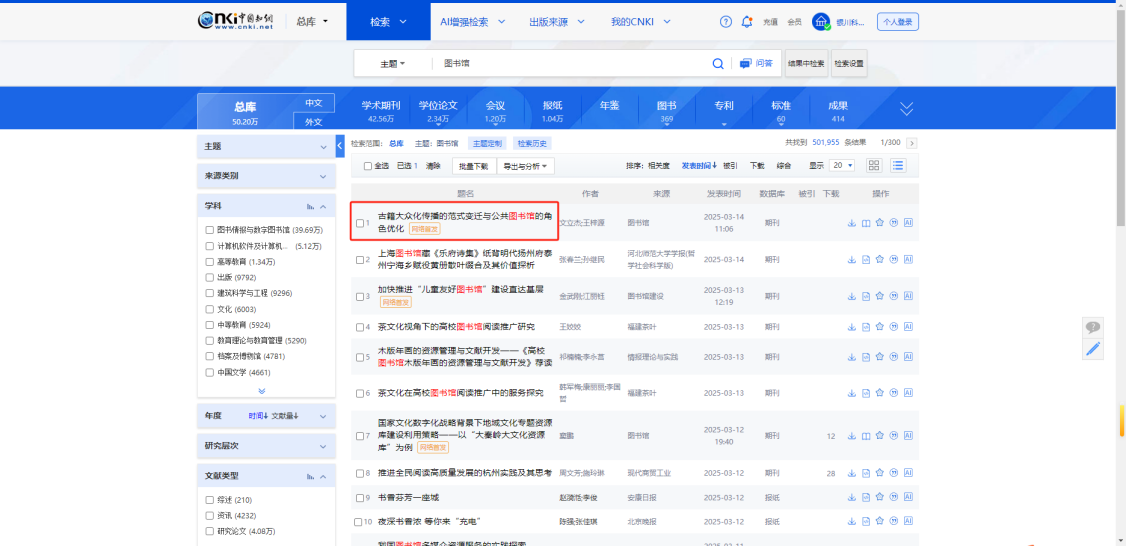Click the institution account icon
The height and width of the screenshot is (546, 1126).
pos(821,22)
